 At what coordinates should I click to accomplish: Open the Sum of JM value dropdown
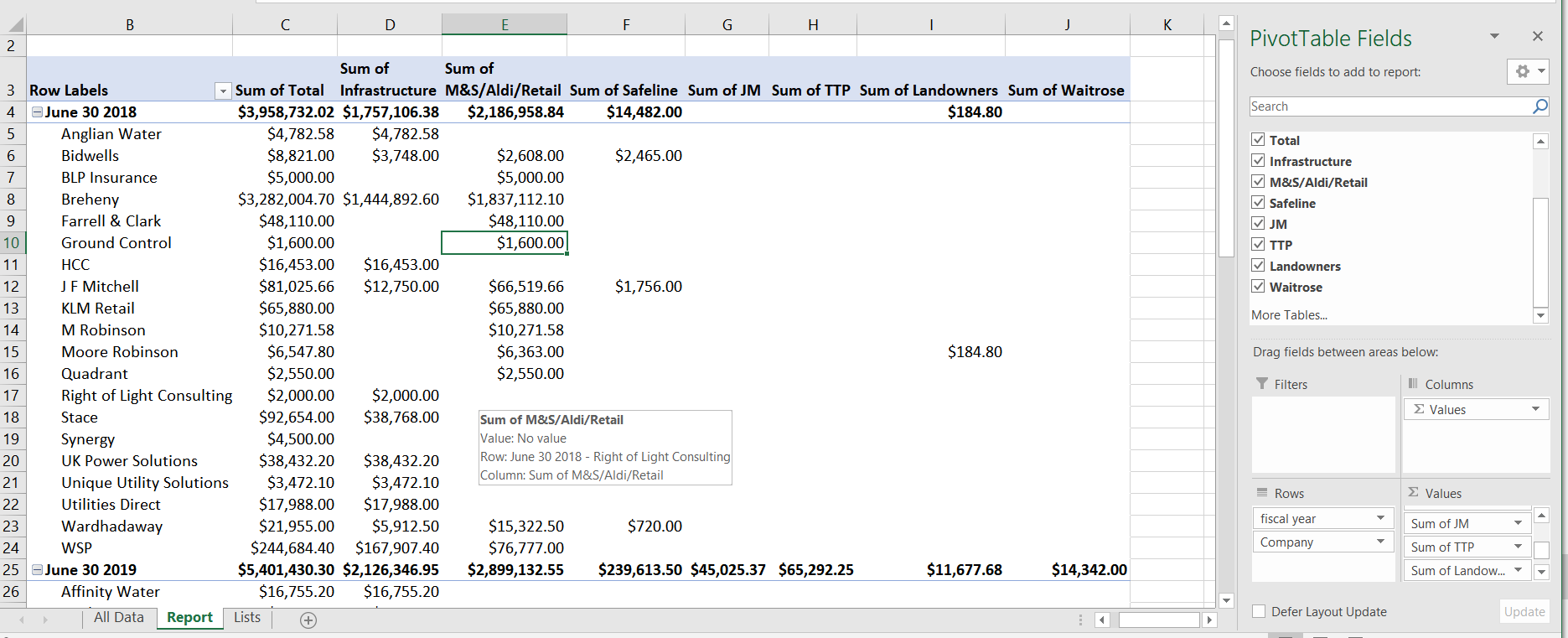(x=1518, y=523)
